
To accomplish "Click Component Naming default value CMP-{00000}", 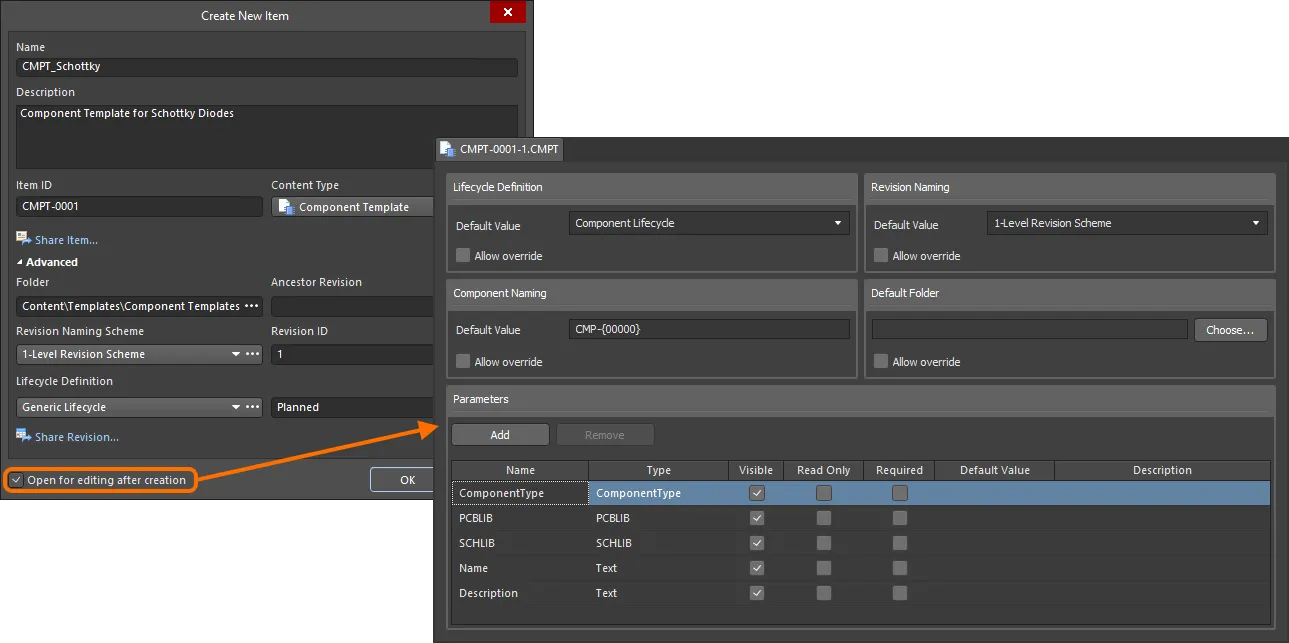I will (709, 329).
